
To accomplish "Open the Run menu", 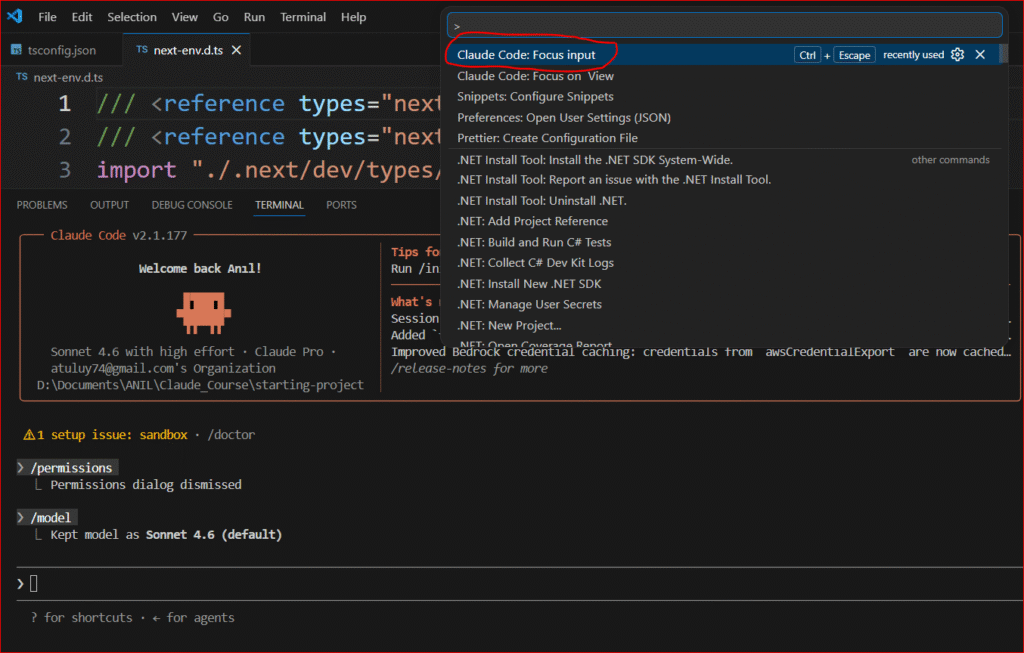I will coord(254,17).
